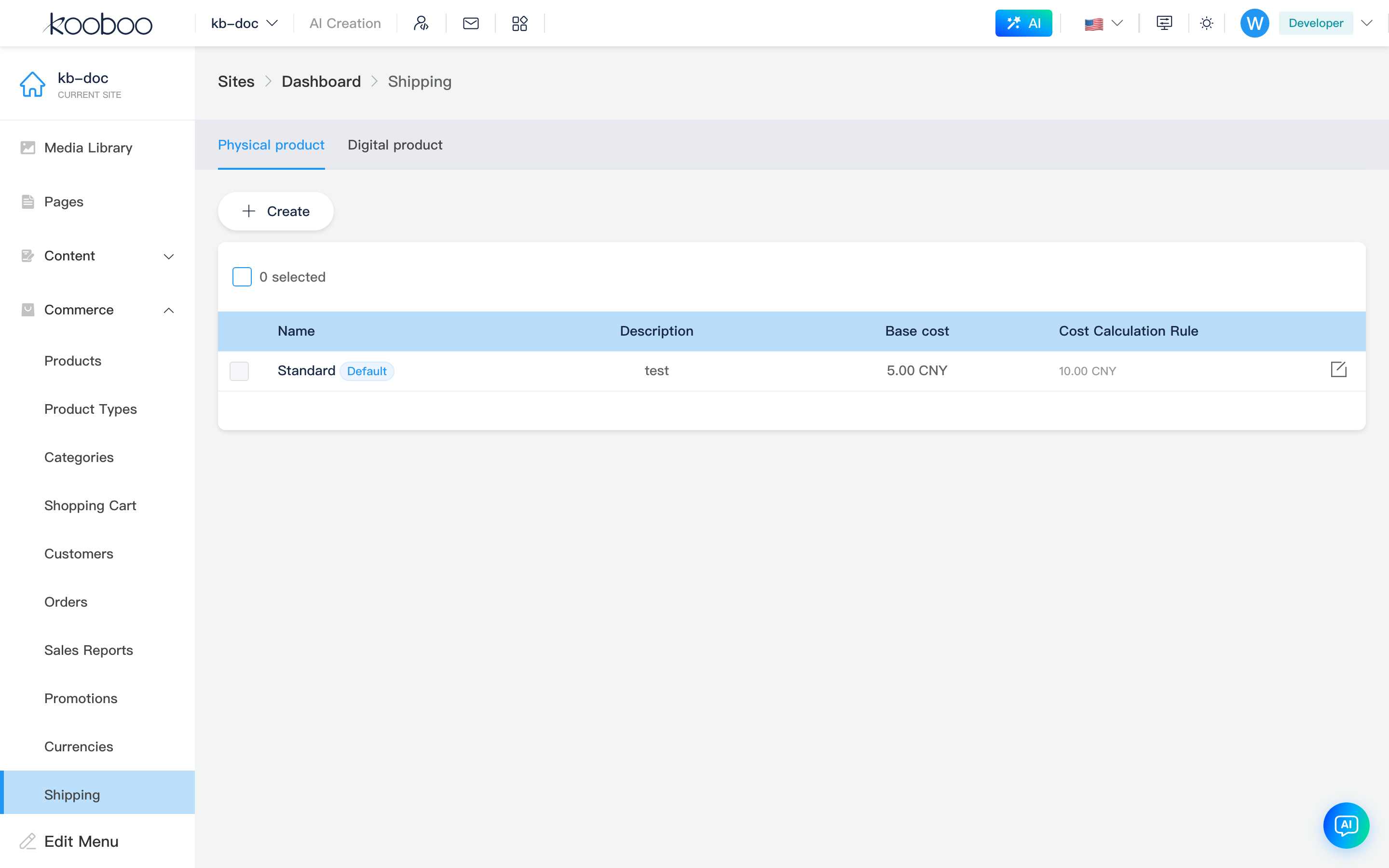1389x868 pixels.
Task: Tick the select-all checkbox
Action: tap(242, 277)
